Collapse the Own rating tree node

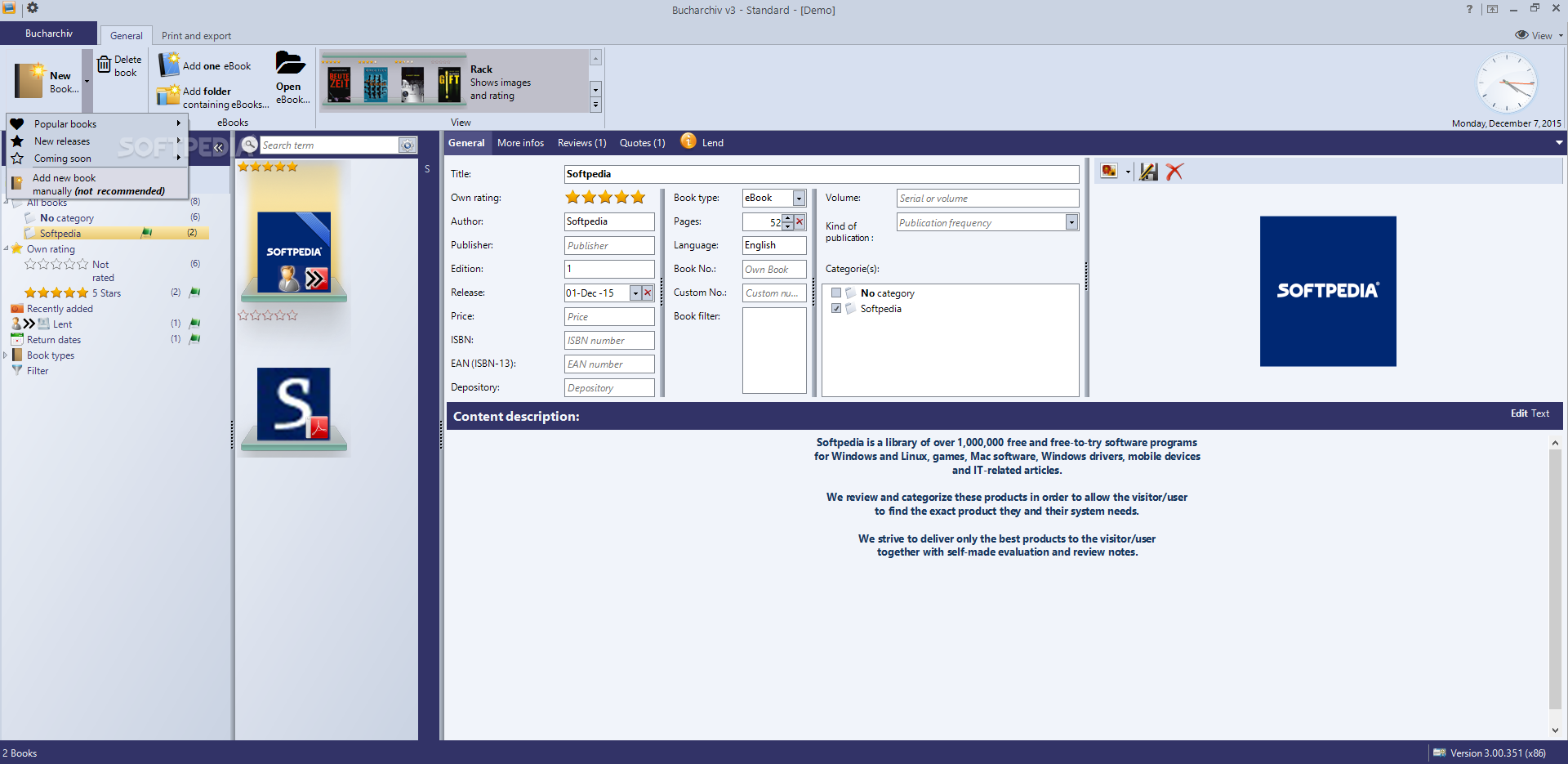tap(6, 248)
